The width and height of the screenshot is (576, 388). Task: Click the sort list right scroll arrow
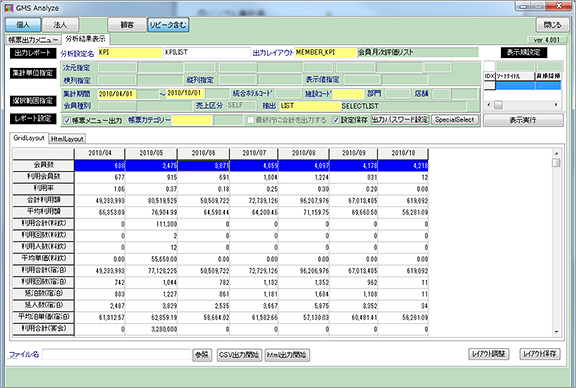(x=556, y=105)
